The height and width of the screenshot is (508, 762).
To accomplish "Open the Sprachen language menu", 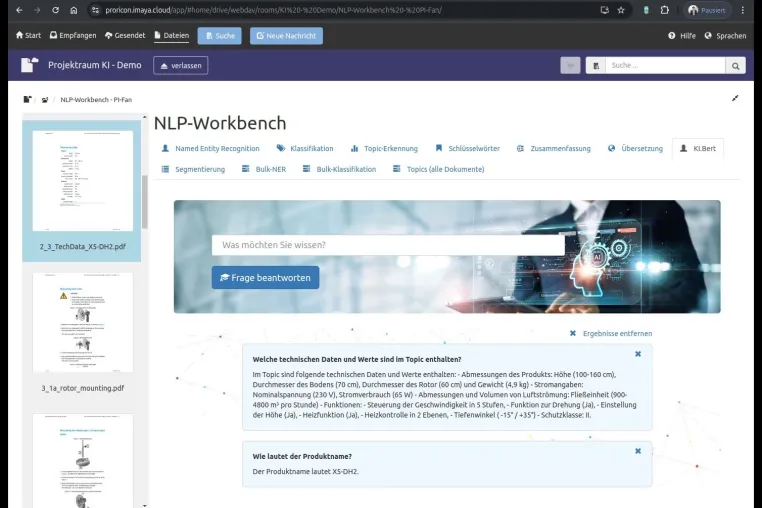I will coord(725,35).
